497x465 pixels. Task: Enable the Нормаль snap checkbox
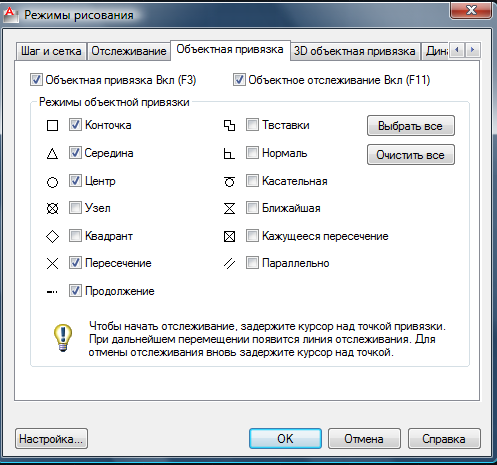click(x=252, y=153)
